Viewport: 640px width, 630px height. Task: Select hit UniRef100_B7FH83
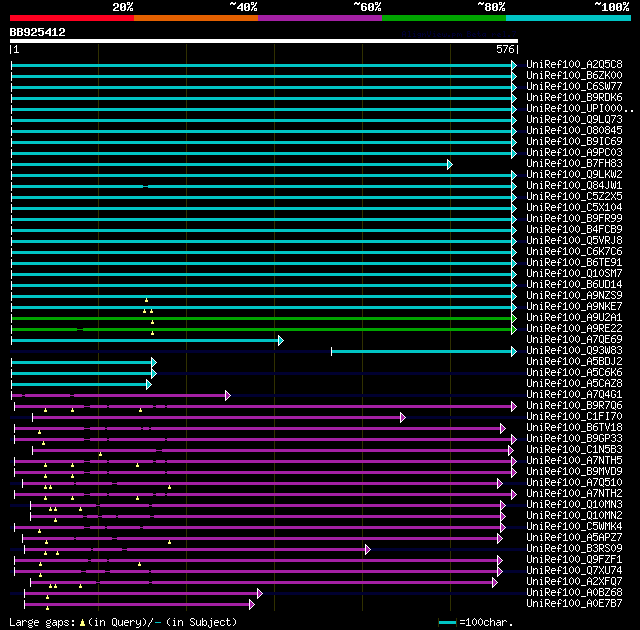tap(574, 164)
